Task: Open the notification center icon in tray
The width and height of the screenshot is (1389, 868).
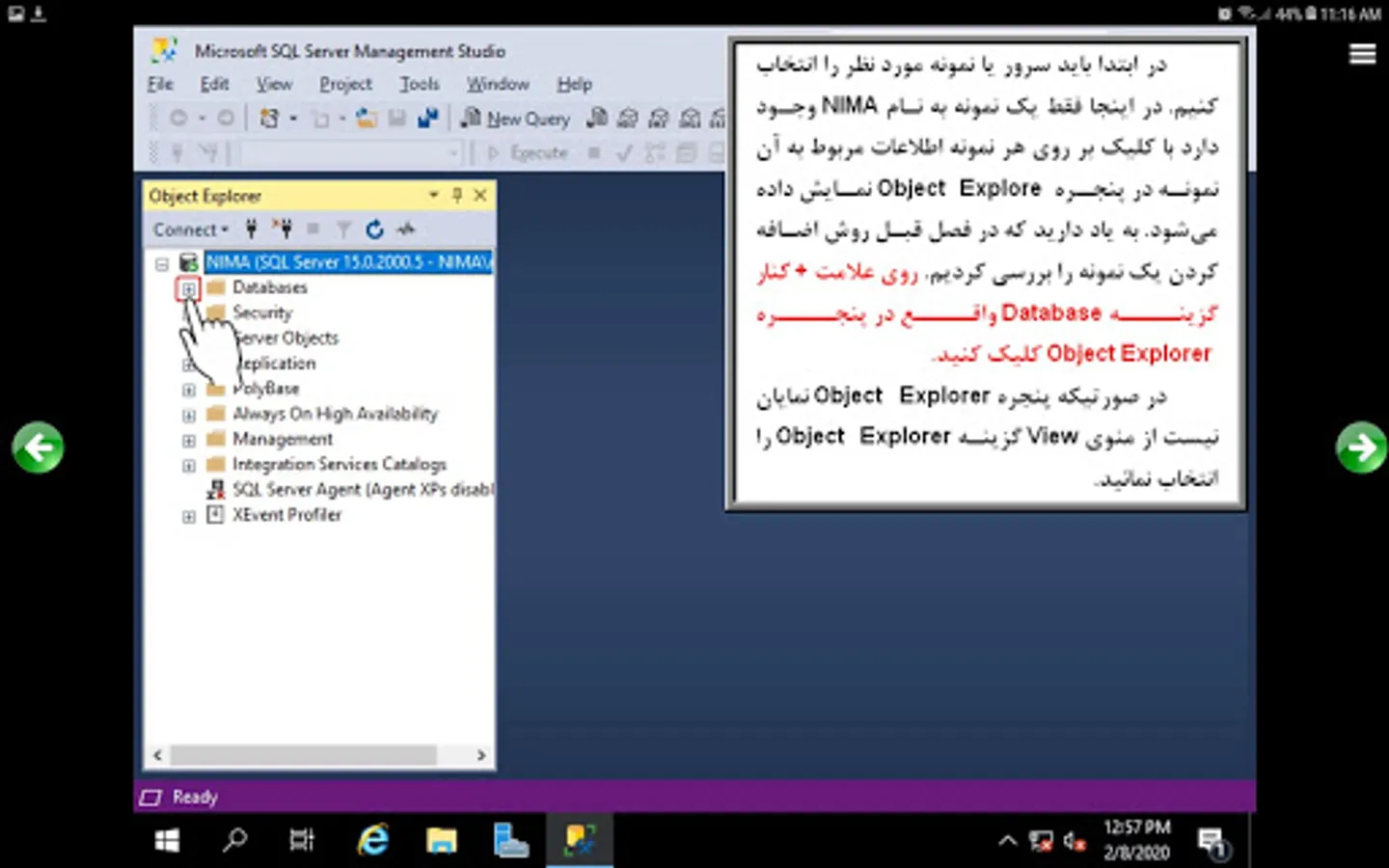Action: point(1212,842)
